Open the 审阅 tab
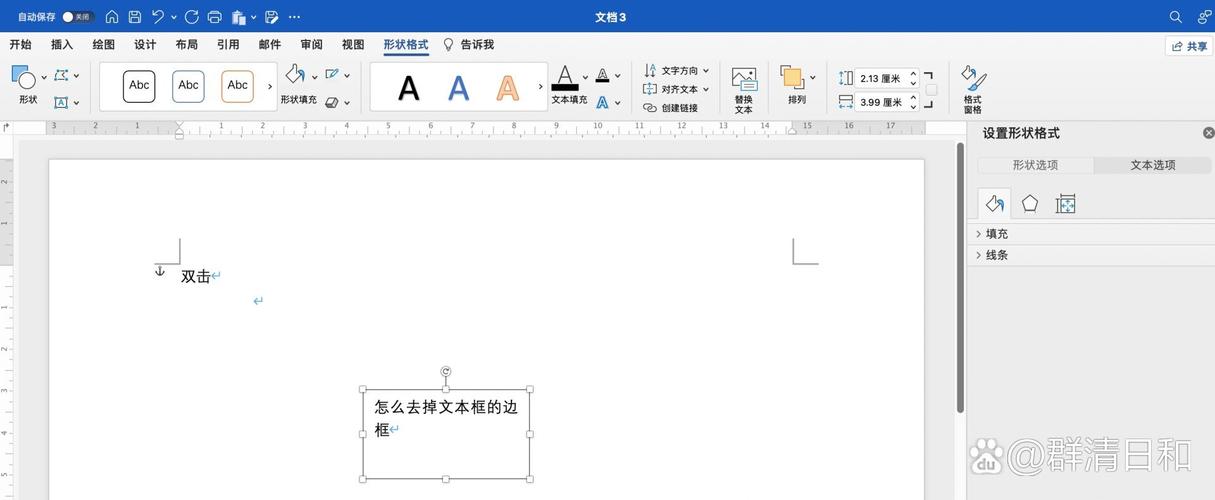 312,45
